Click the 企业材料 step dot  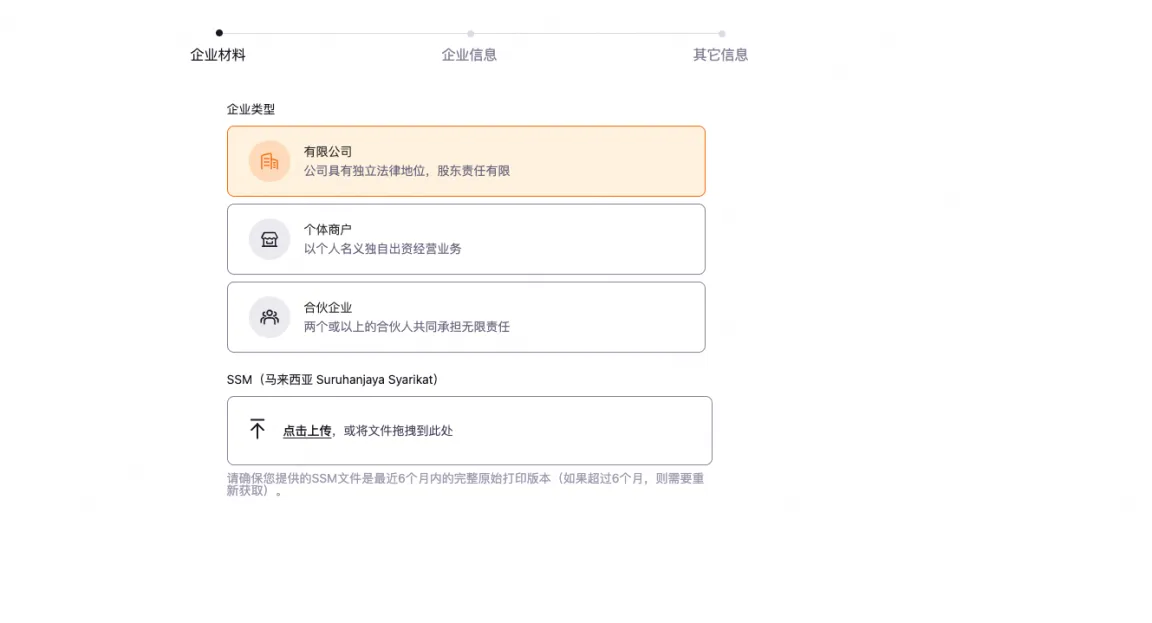tap(219, 33)
